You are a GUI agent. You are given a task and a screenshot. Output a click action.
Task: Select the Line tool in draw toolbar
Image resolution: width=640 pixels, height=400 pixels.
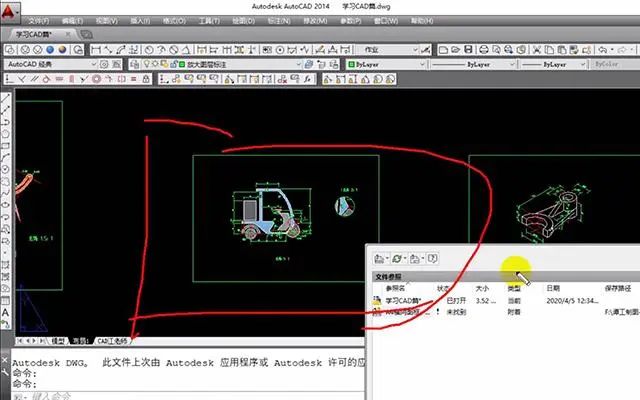click(x=6, y=98)
